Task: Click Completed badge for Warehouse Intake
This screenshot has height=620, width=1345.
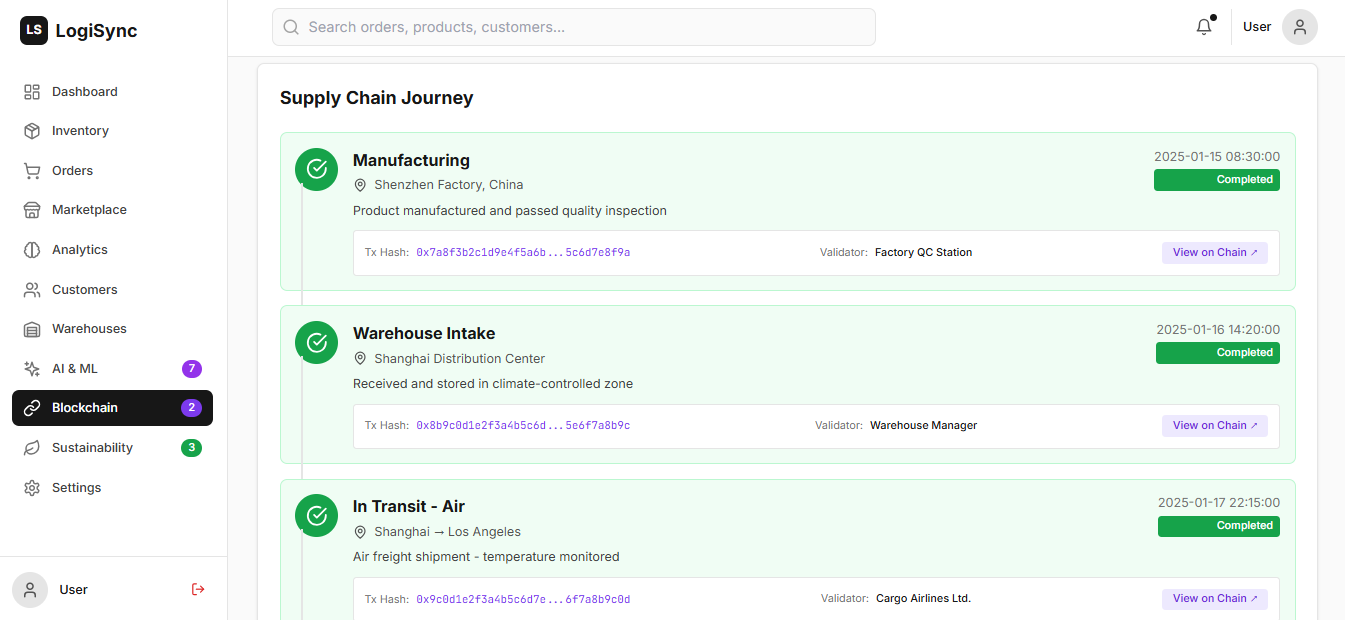Action: pyautogui.click(x=1218, y=353)
